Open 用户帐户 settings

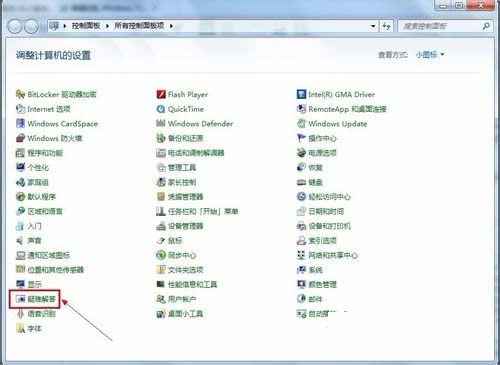tap(176, 299)
